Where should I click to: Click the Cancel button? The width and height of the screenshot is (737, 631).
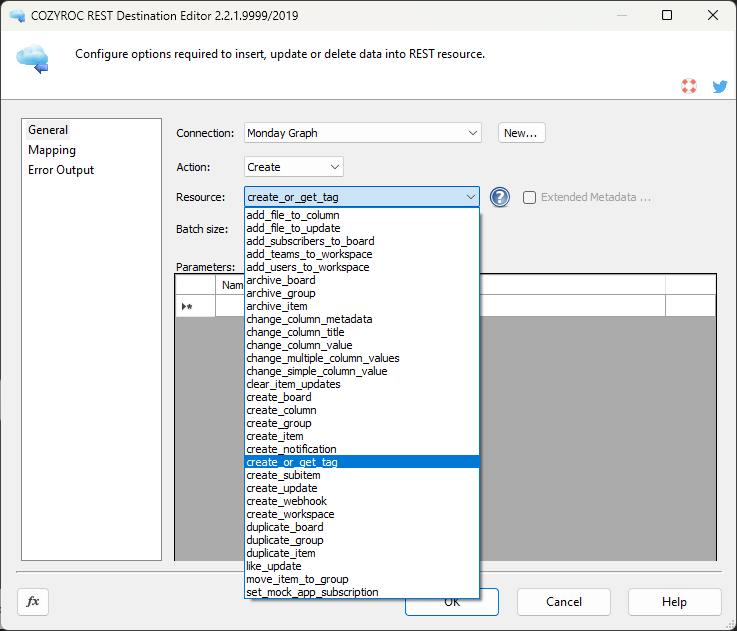coord(564,602)
